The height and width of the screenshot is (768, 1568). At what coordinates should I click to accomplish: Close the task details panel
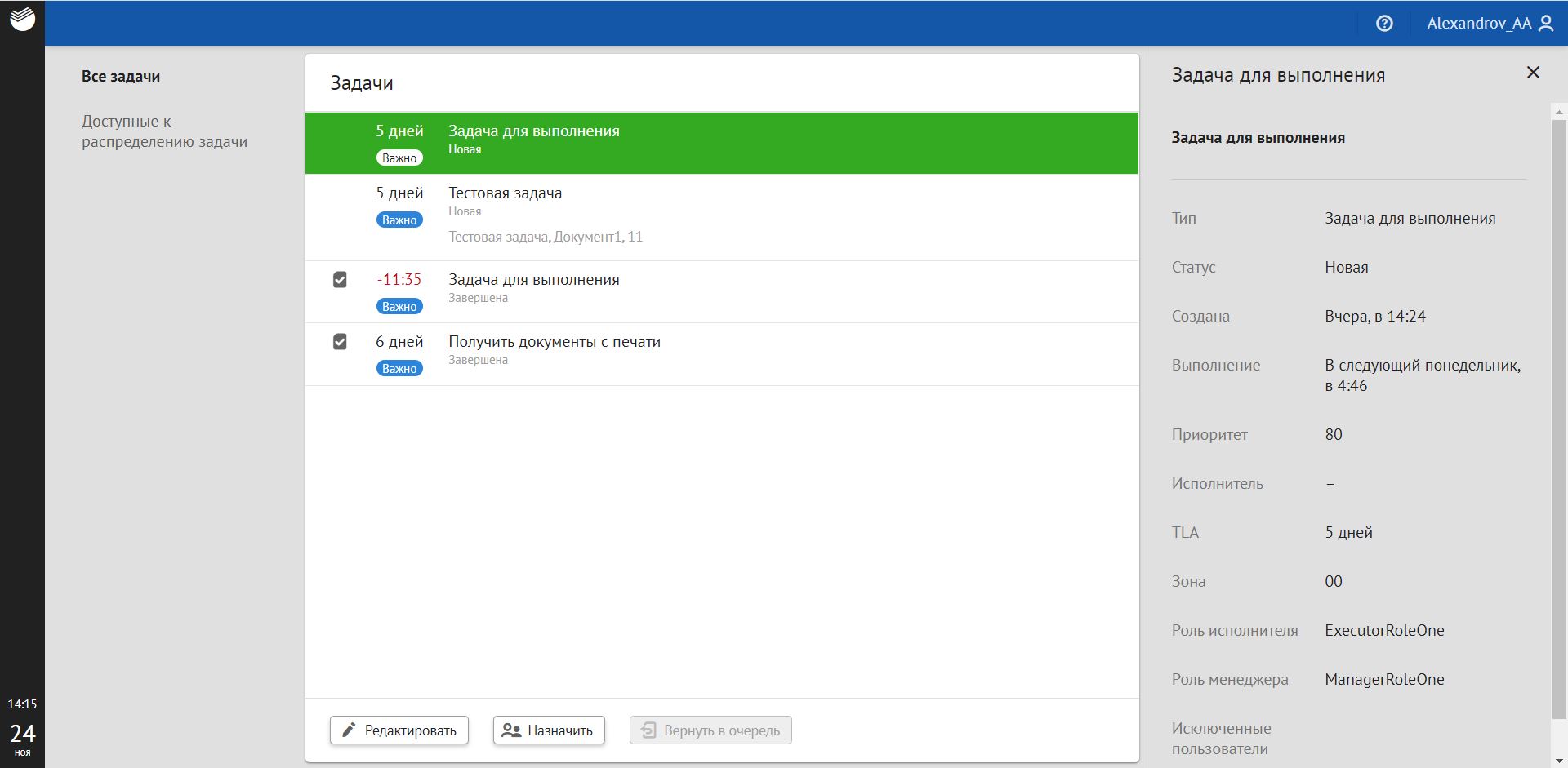tap(1533, 73)
